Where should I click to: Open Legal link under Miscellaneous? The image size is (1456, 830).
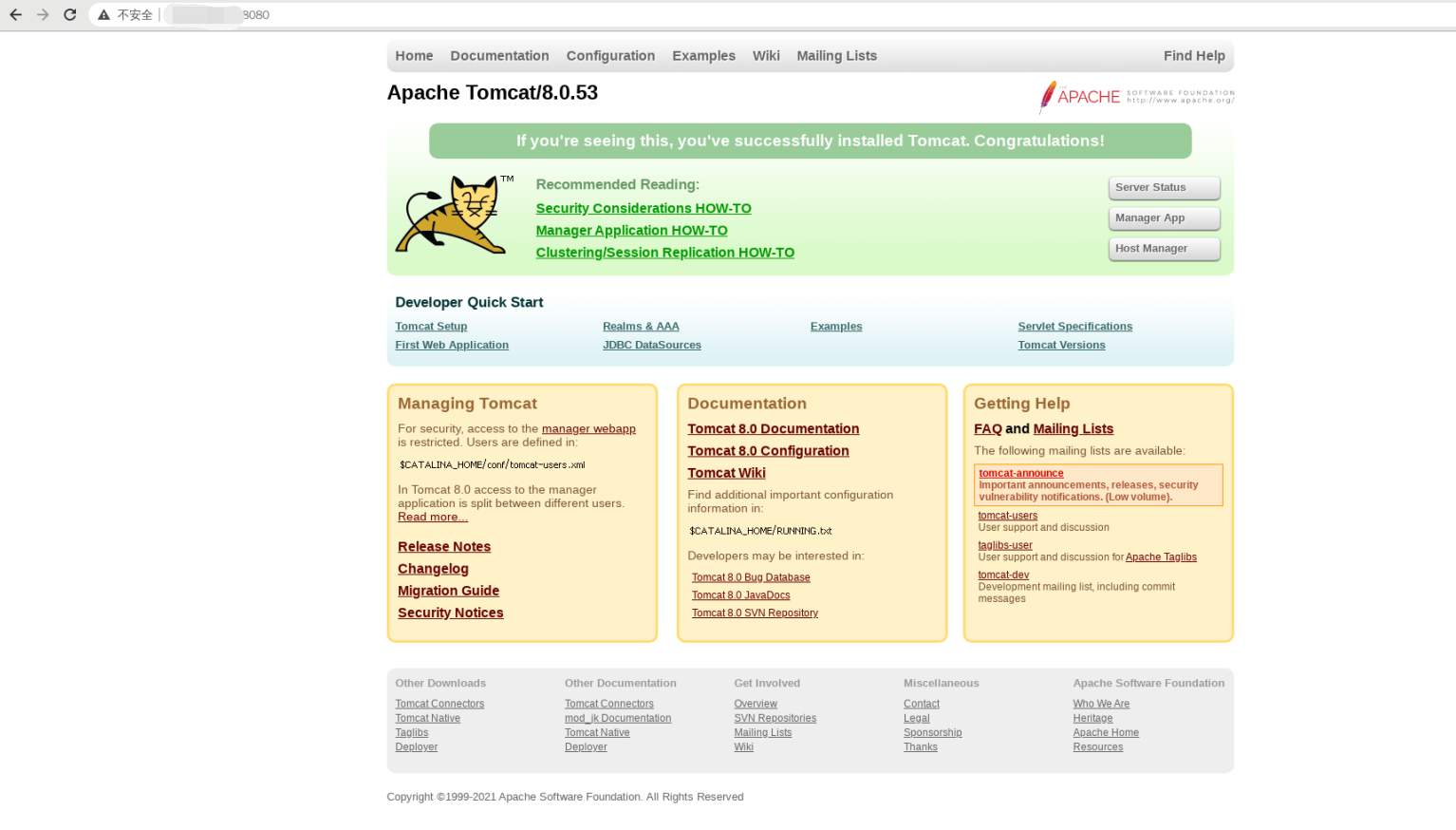click(x=917, y=718)
